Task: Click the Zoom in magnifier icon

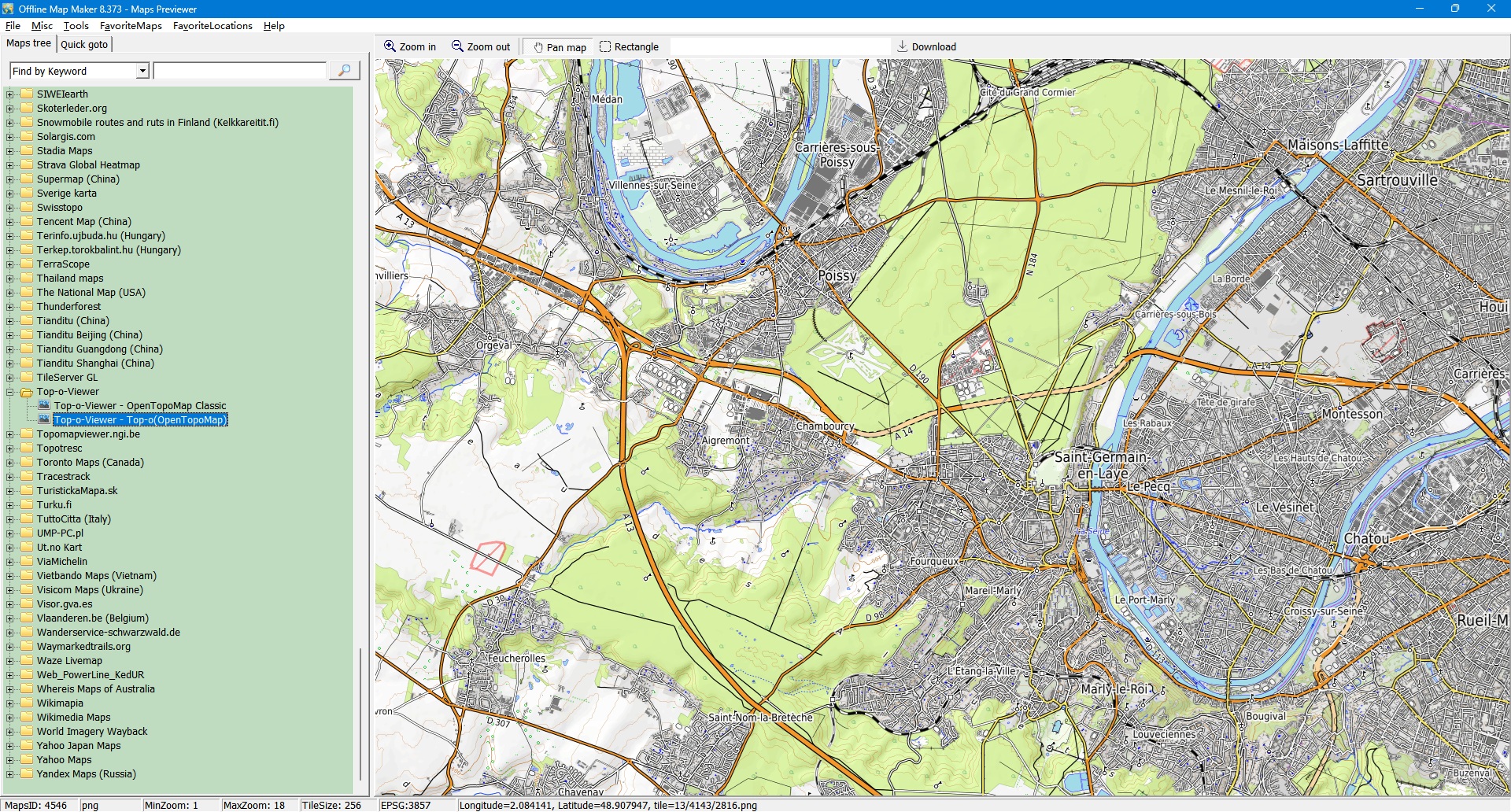Action: pos(390,46)
